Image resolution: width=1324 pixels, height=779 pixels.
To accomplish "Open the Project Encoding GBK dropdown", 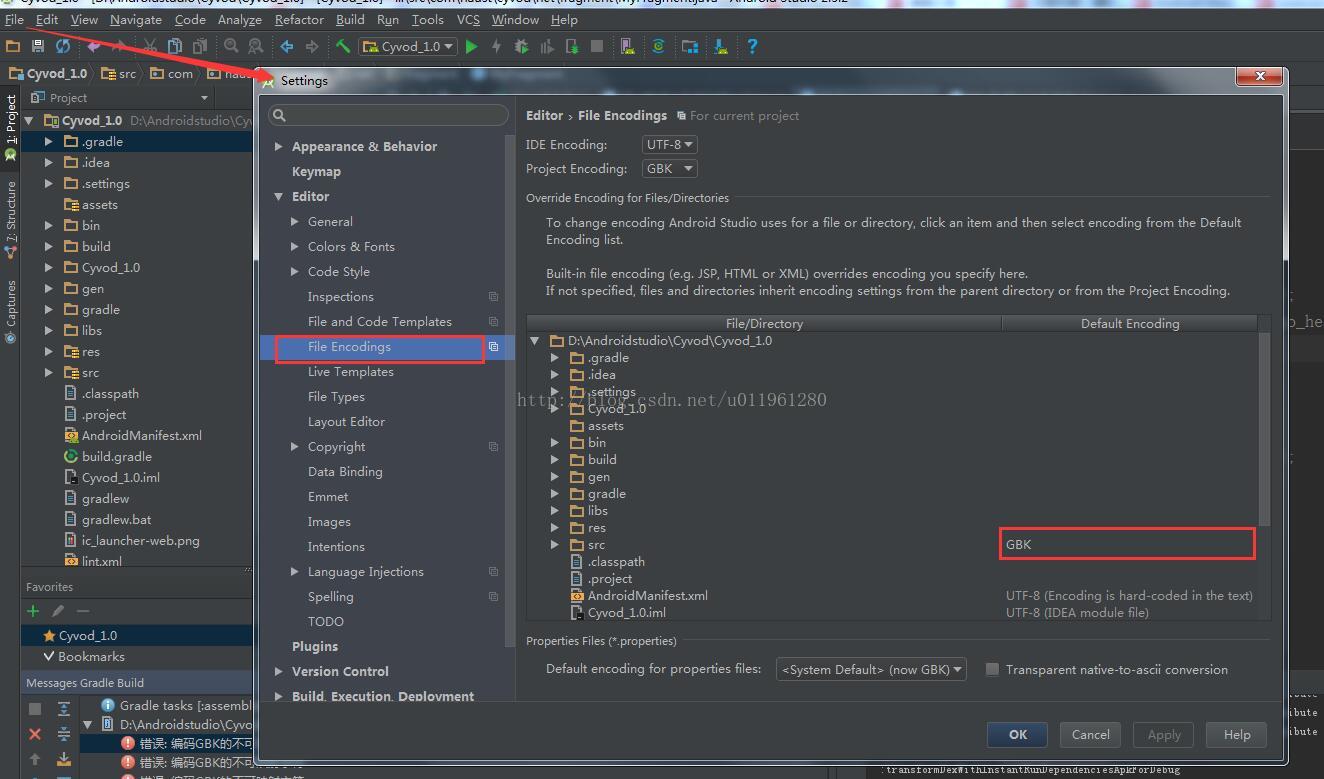I will (x=670, y=169).
